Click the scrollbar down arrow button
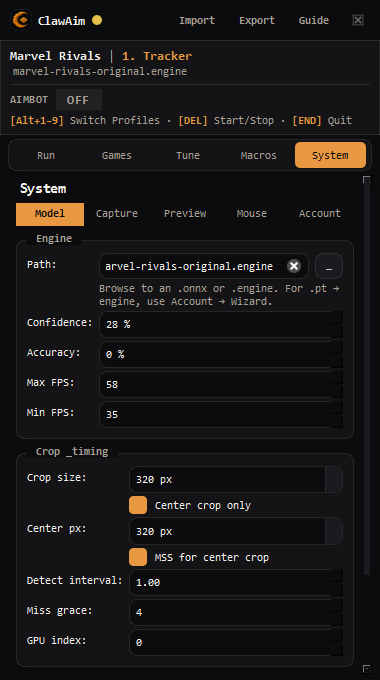 (x=367, y=668)
